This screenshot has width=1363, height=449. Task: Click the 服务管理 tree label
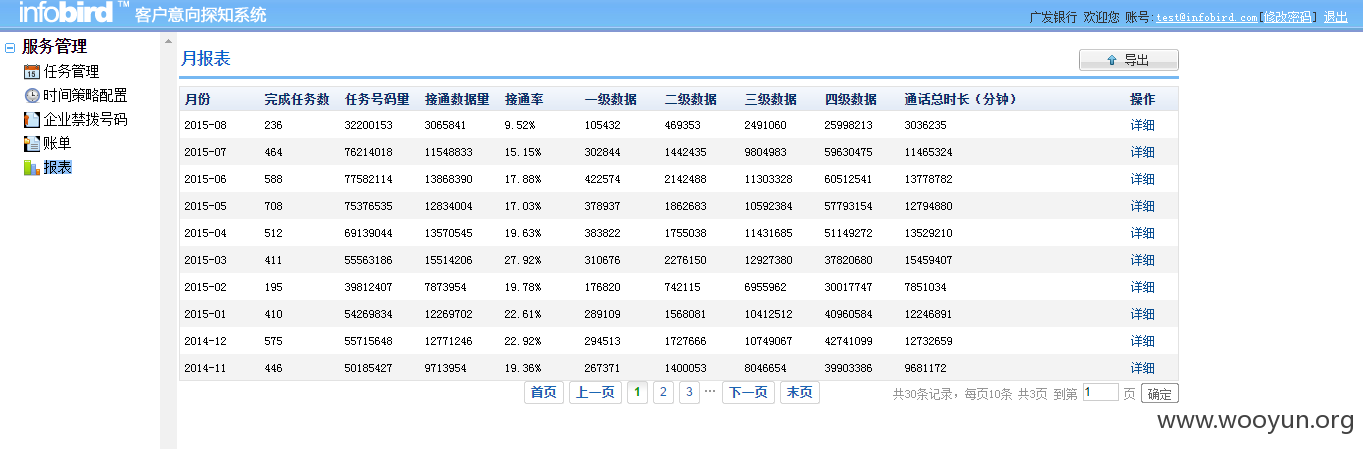[x=55, y=46]
